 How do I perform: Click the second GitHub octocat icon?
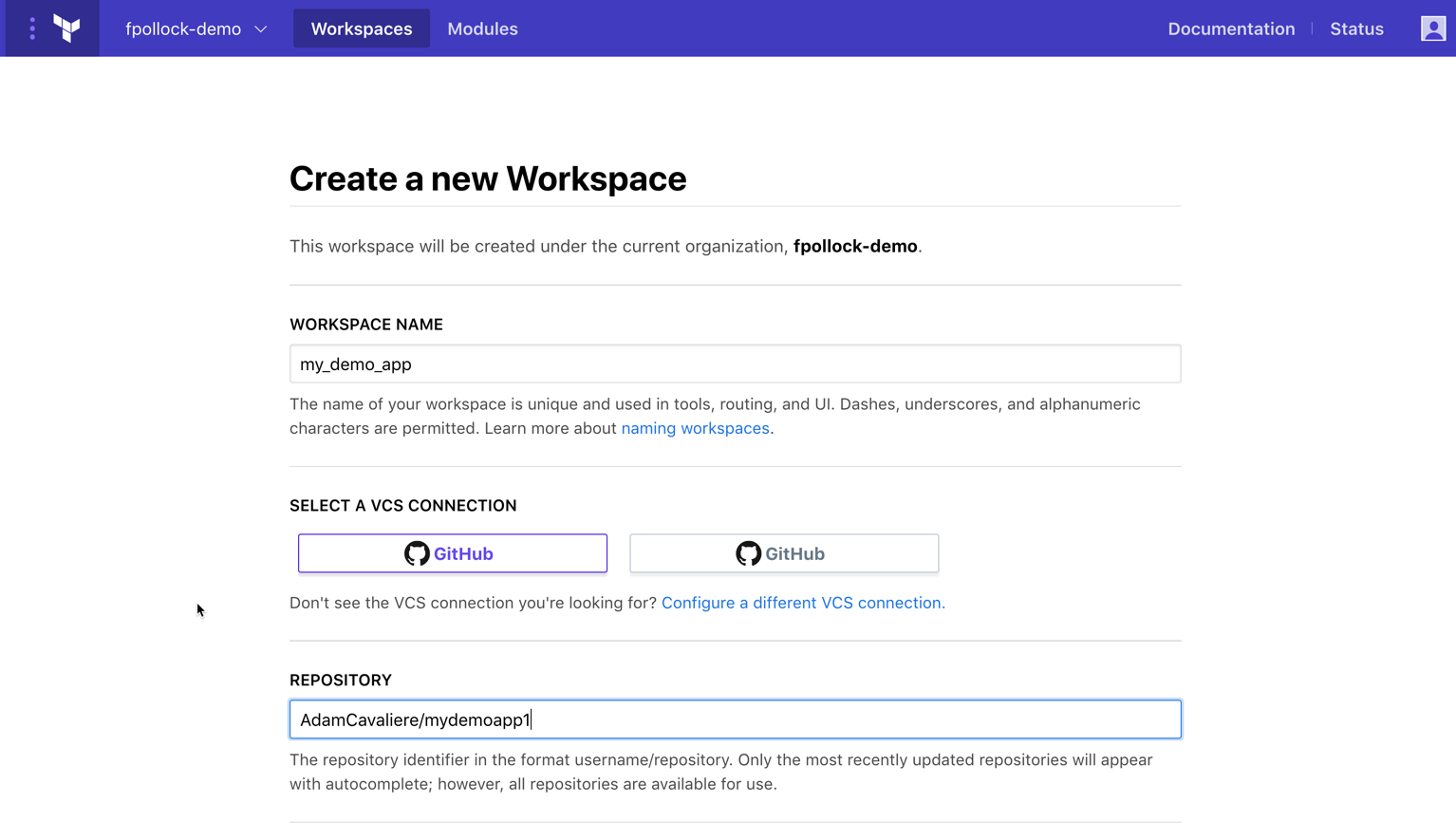tap(748, 553)
